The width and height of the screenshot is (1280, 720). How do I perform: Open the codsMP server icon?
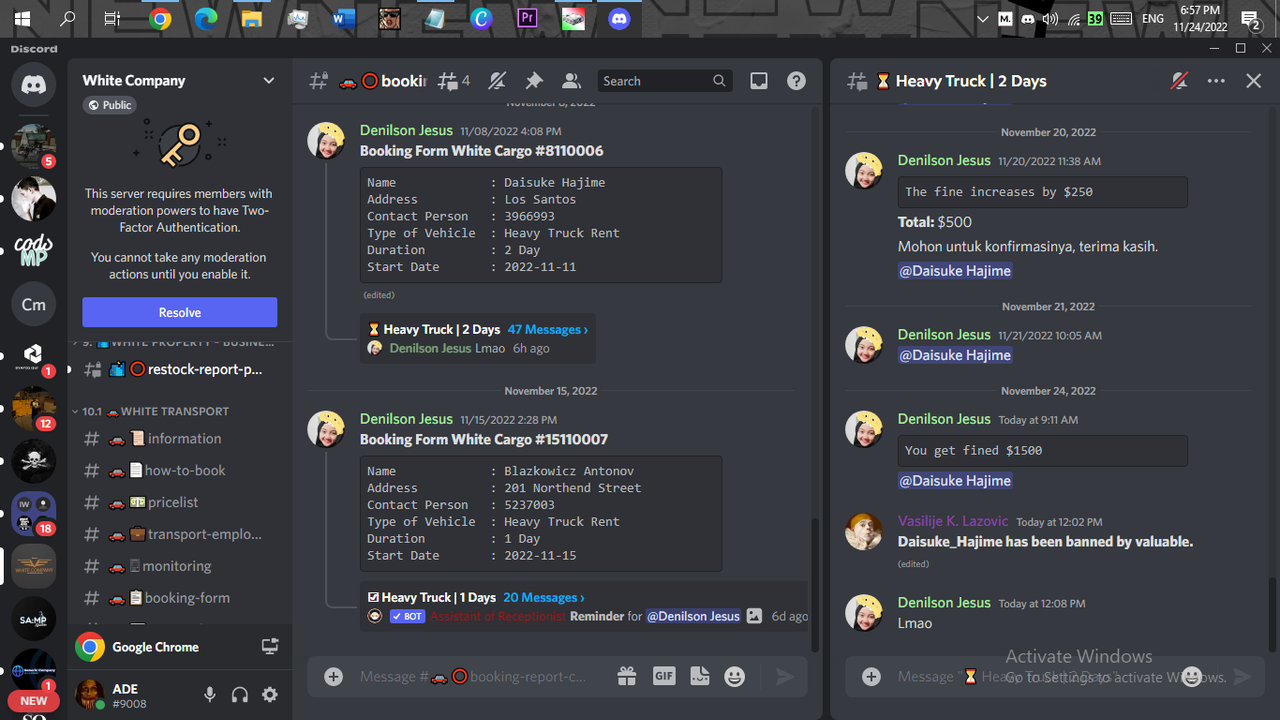pos(34,250)
